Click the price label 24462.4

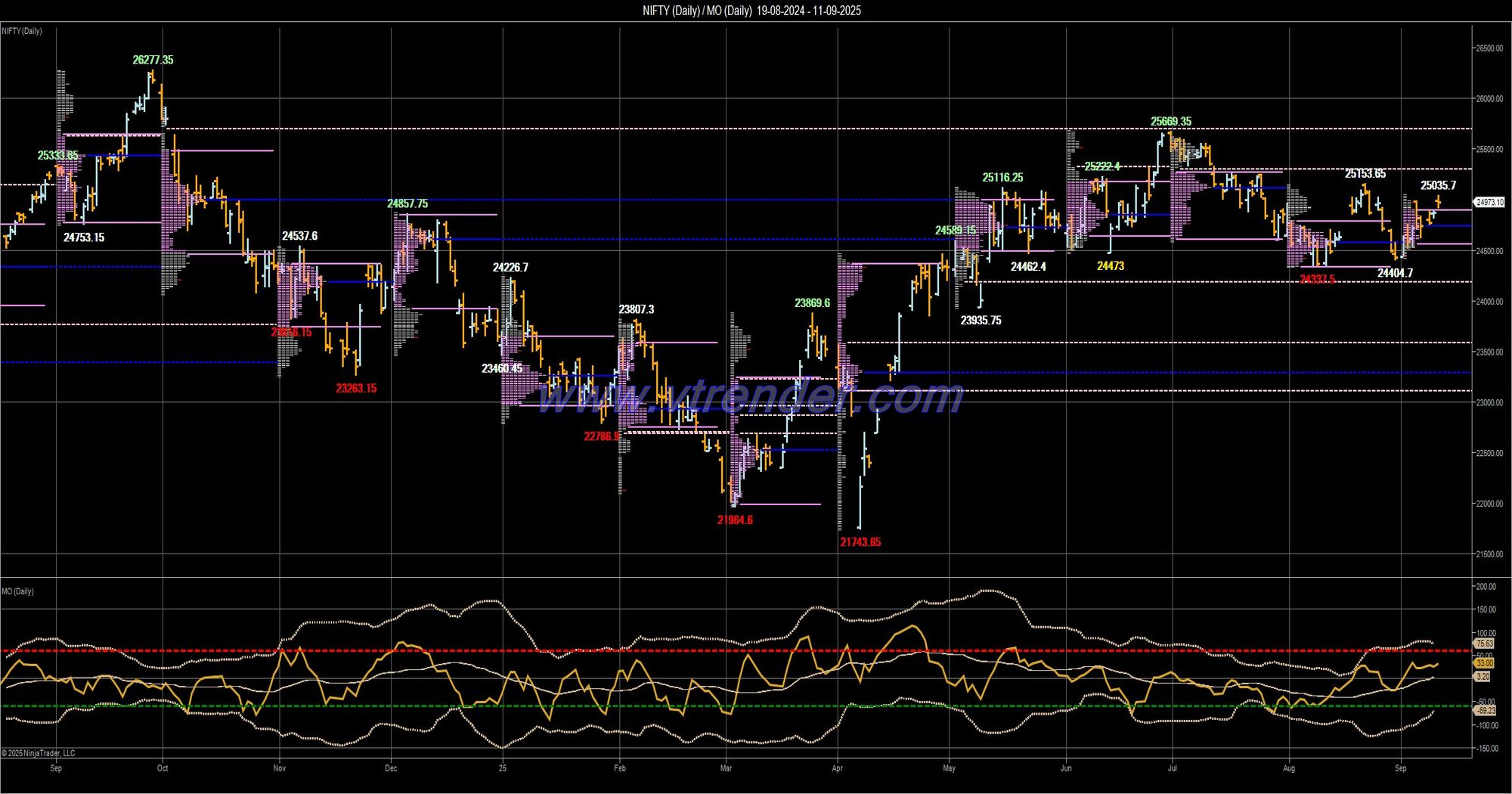pyautogui.click(x=1028, y=267)
